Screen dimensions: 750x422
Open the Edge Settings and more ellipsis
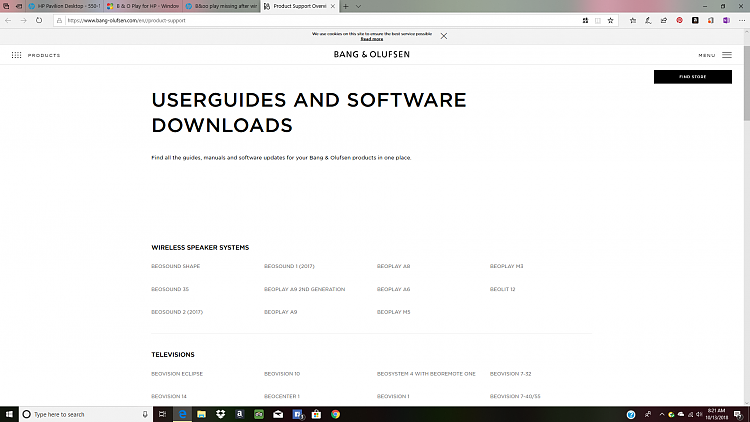742,21
